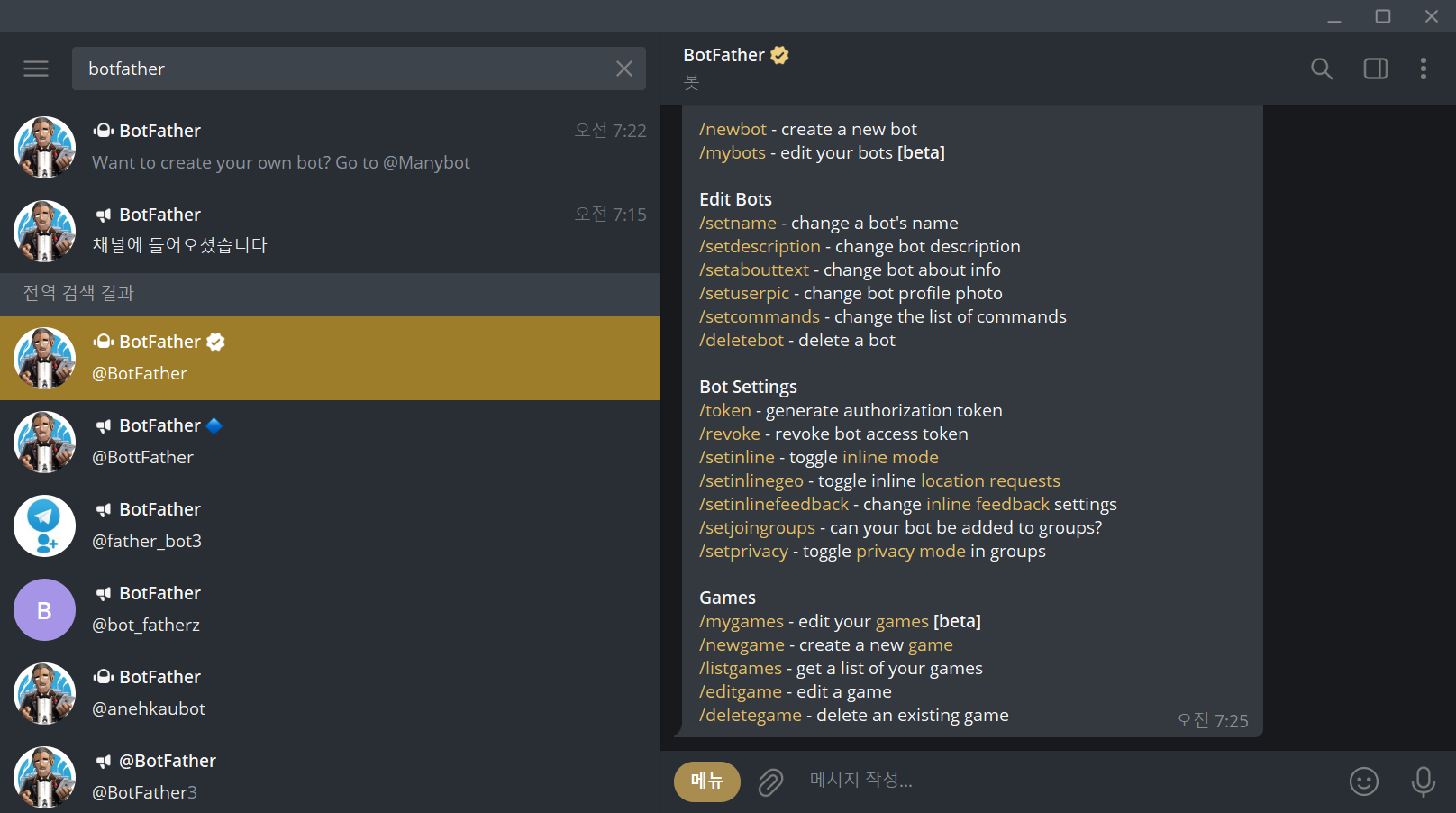Open the 'inline feedback' link
1456x813 pixels.
(x=987, y=504)
